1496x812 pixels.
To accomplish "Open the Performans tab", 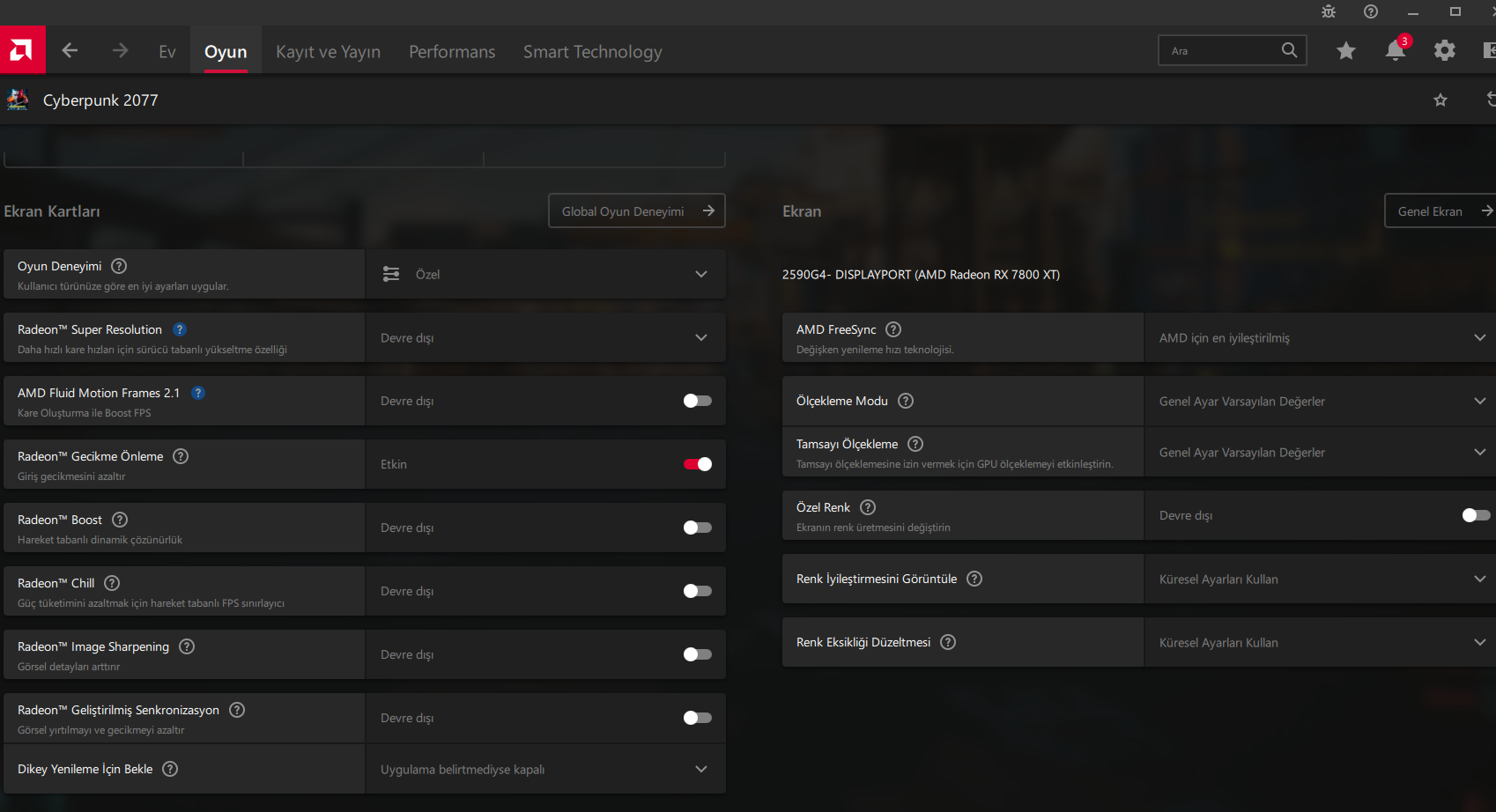I will [x=452, y=52].
